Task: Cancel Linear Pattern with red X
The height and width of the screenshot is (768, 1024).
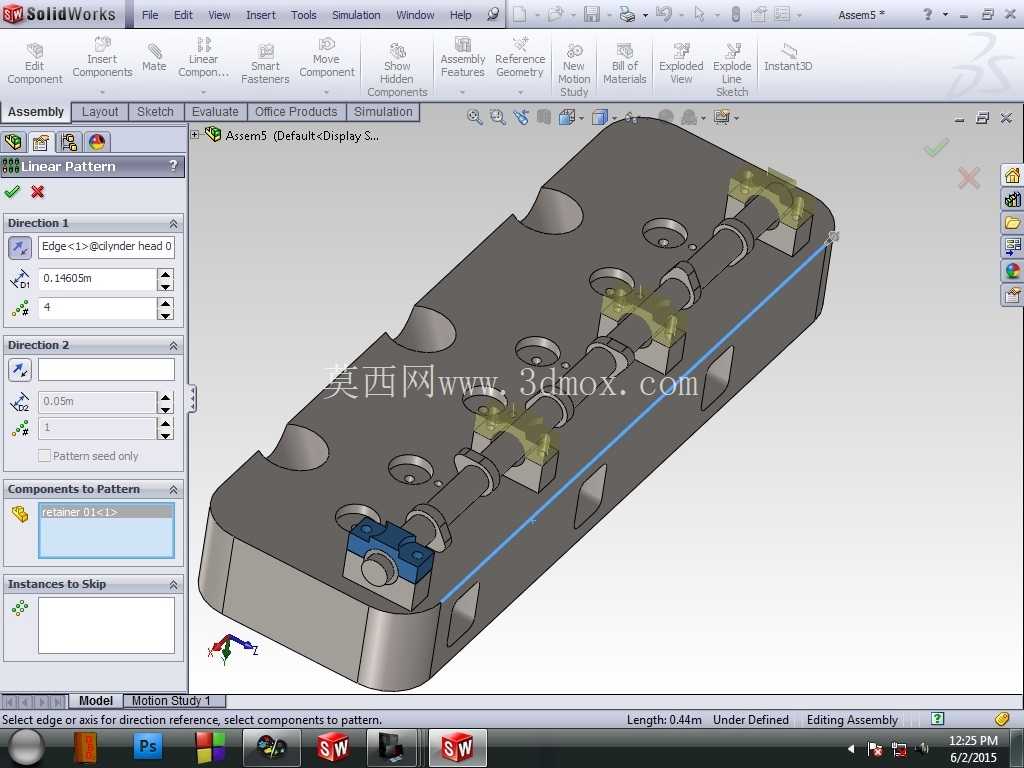Action: (x=37, y=191)
